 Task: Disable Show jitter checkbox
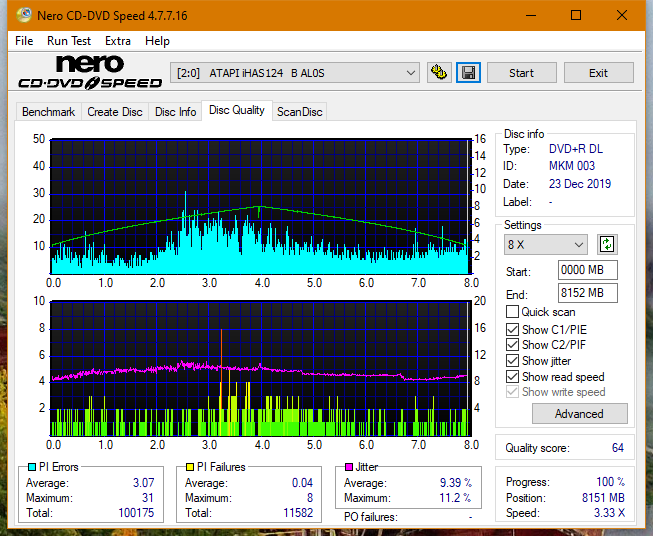(x=512, y=361)
